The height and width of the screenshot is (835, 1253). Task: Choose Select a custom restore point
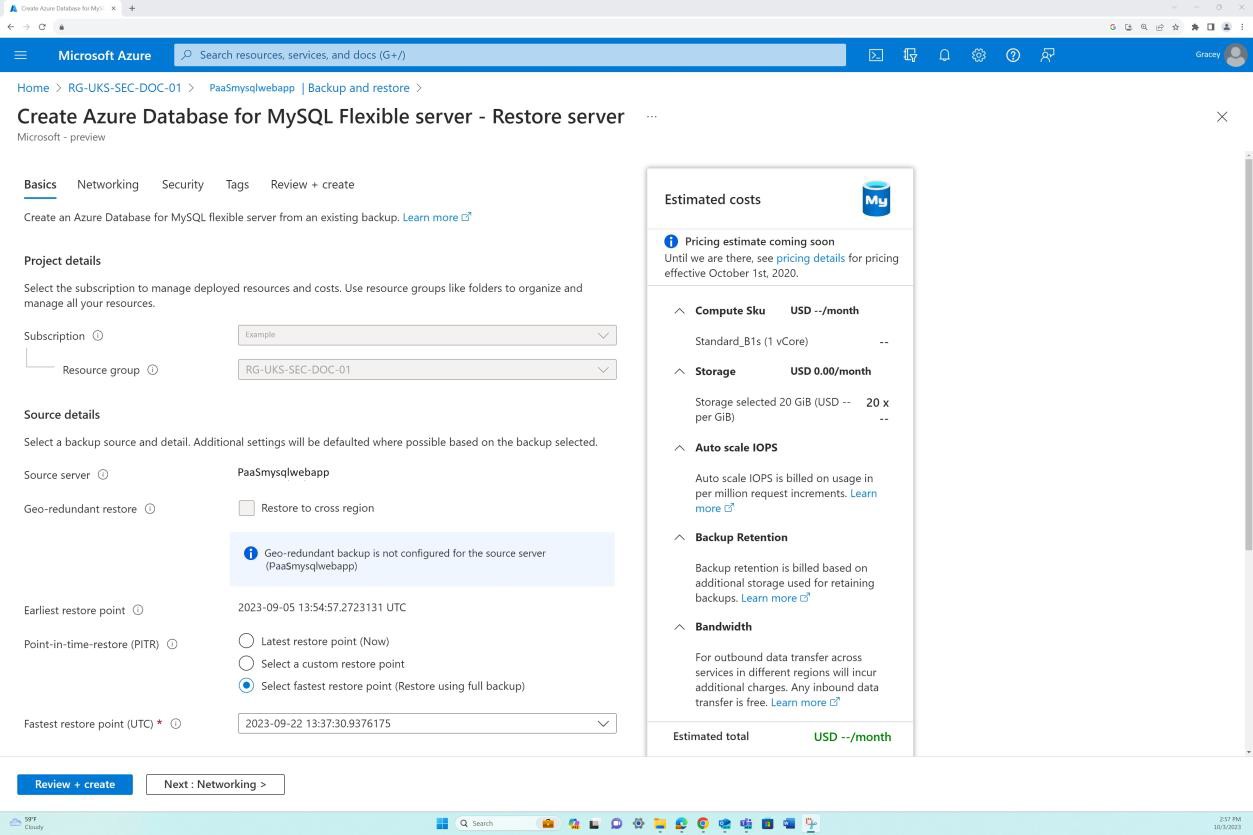(x=246, y=663)
